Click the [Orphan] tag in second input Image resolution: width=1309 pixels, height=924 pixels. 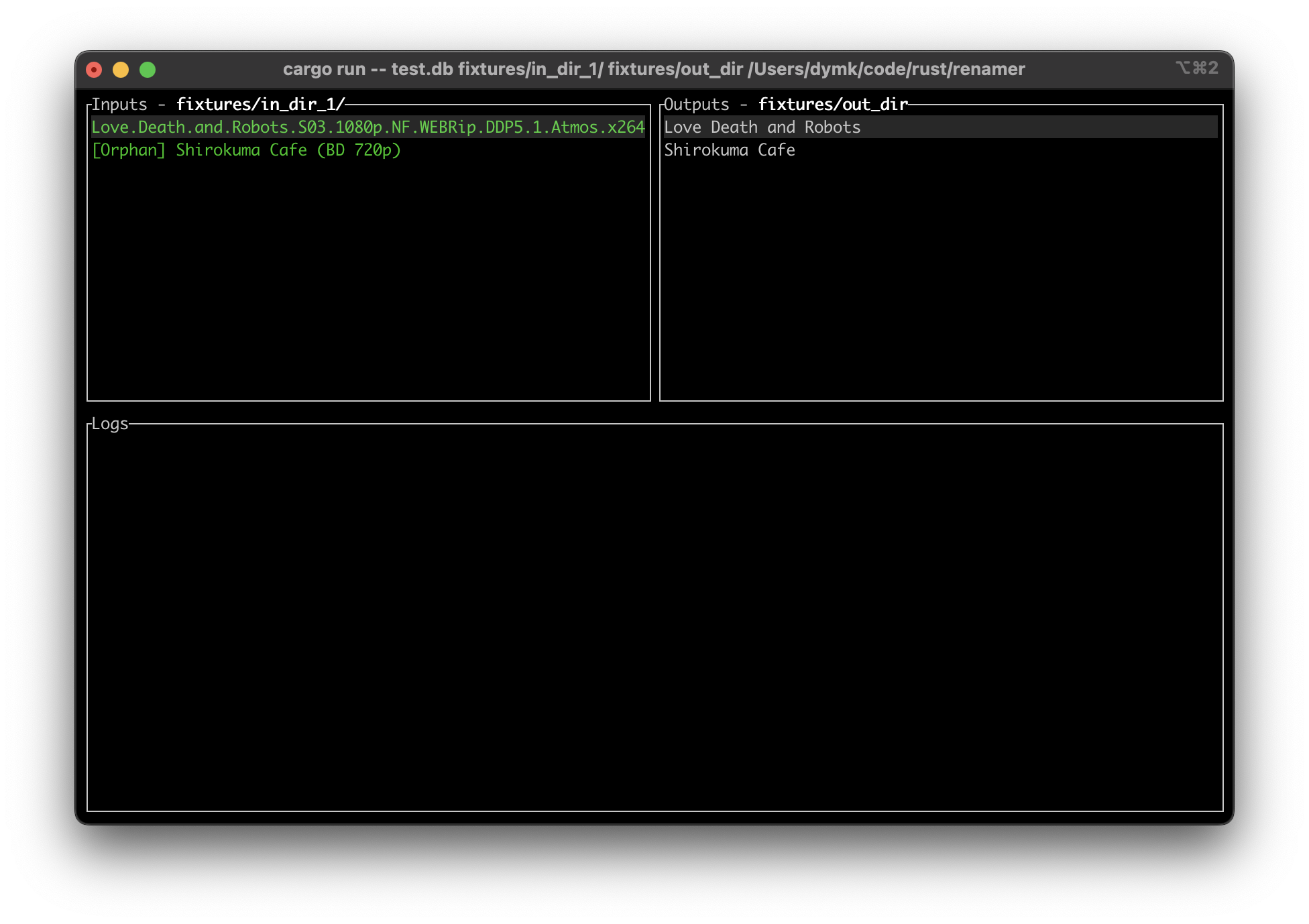[x=128, y=150]
